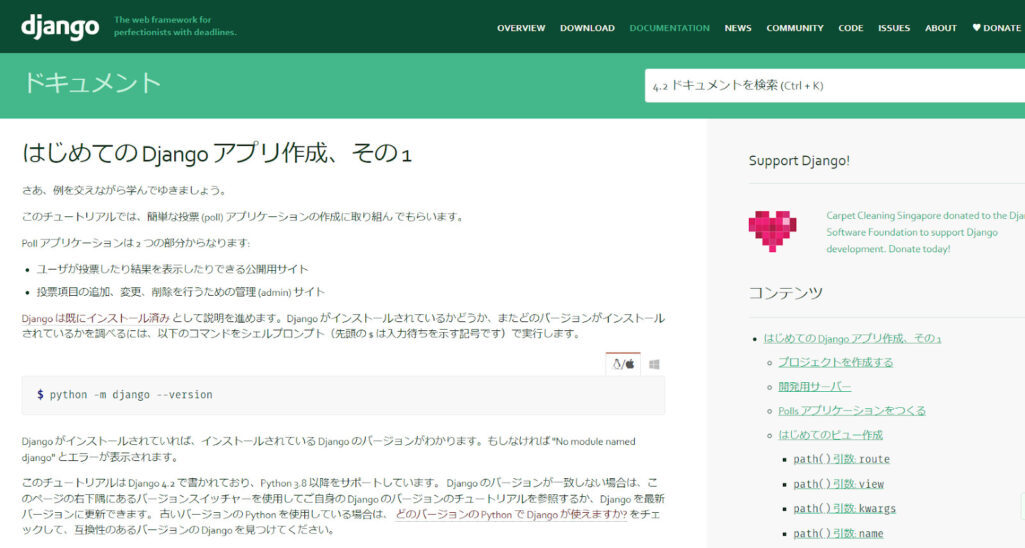Open the CODE menu item
This screenshot has width=1025, height=548.
tap(850, 28)
